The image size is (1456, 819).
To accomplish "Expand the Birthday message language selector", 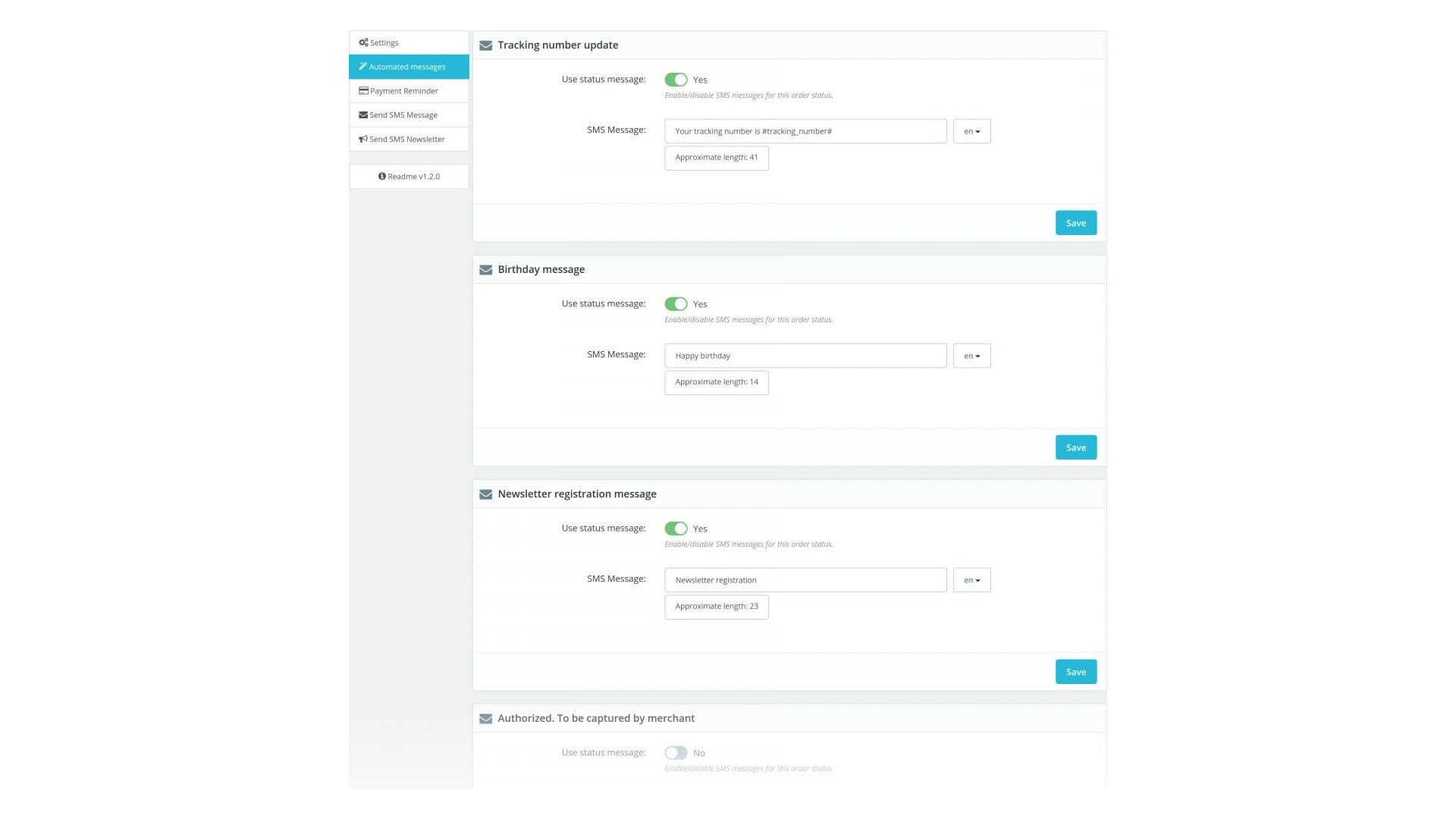I will (971, 356).
